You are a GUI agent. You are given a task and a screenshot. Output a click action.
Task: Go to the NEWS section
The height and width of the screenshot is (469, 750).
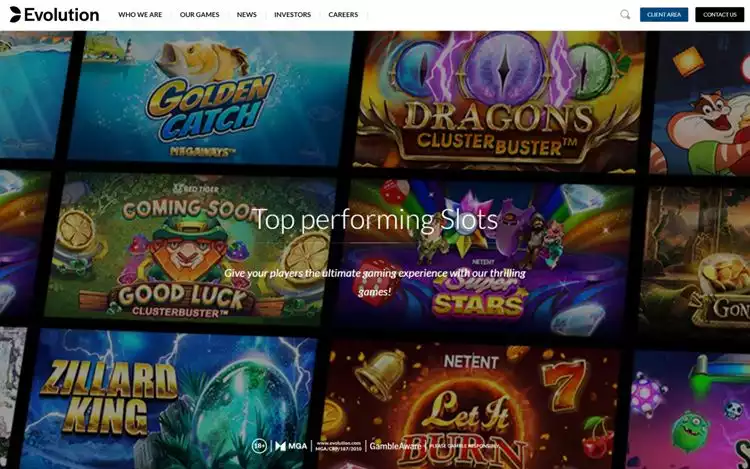tap(247, 15)
